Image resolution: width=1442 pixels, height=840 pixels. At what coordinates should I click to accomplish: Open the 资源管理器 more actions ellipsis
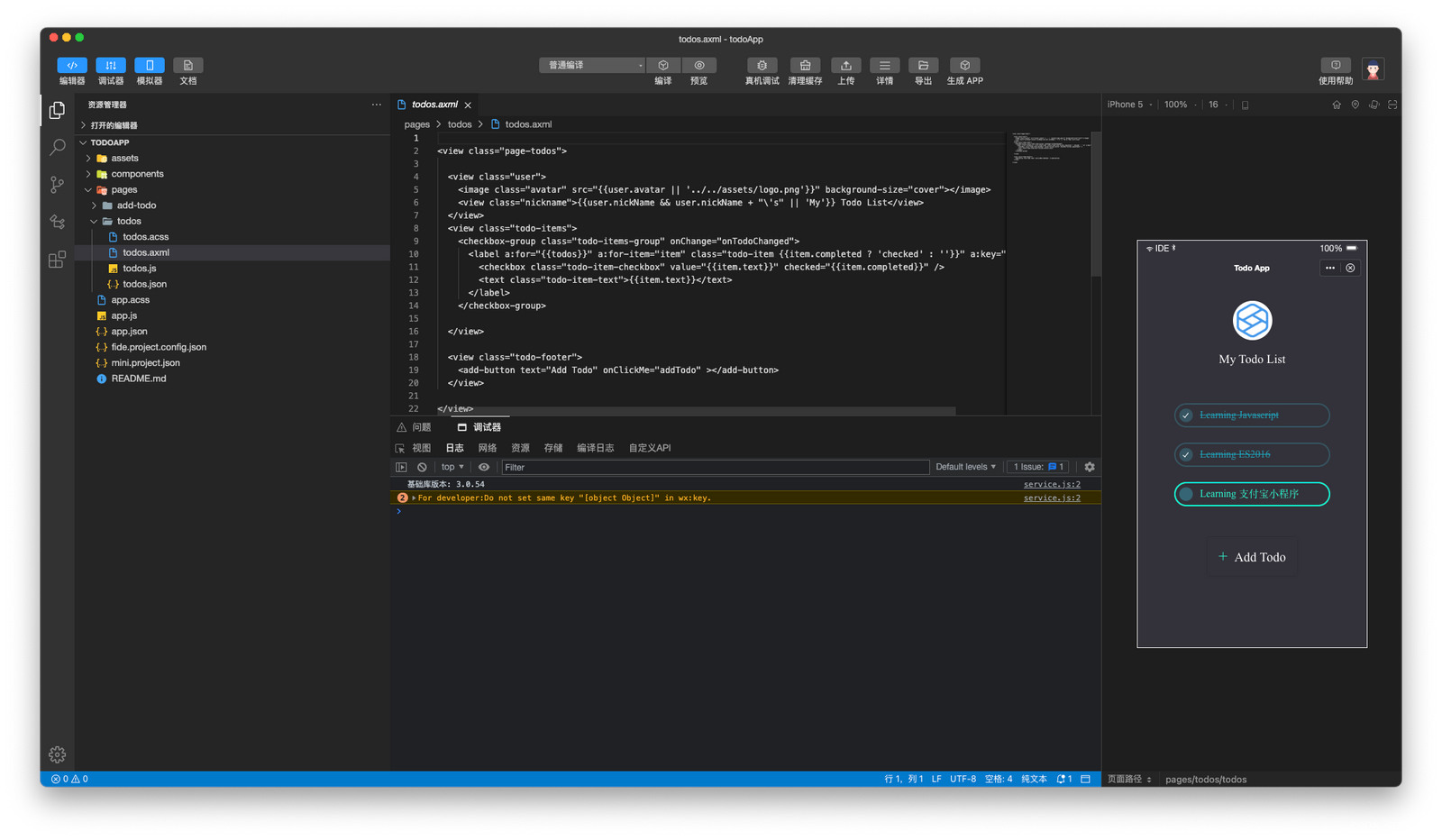click(376, 105)
